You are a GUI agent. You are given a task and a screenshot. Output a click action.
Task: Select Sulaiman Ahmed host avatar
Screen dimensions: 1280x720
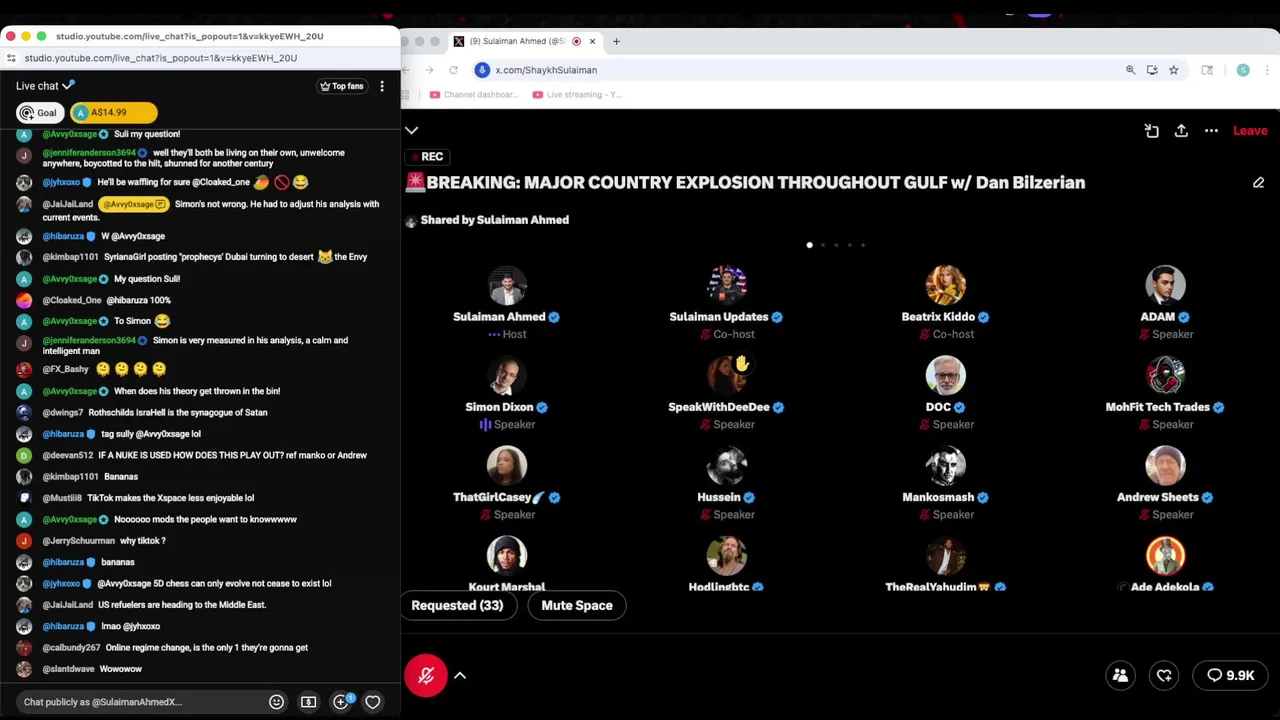[x=507, y=285]
